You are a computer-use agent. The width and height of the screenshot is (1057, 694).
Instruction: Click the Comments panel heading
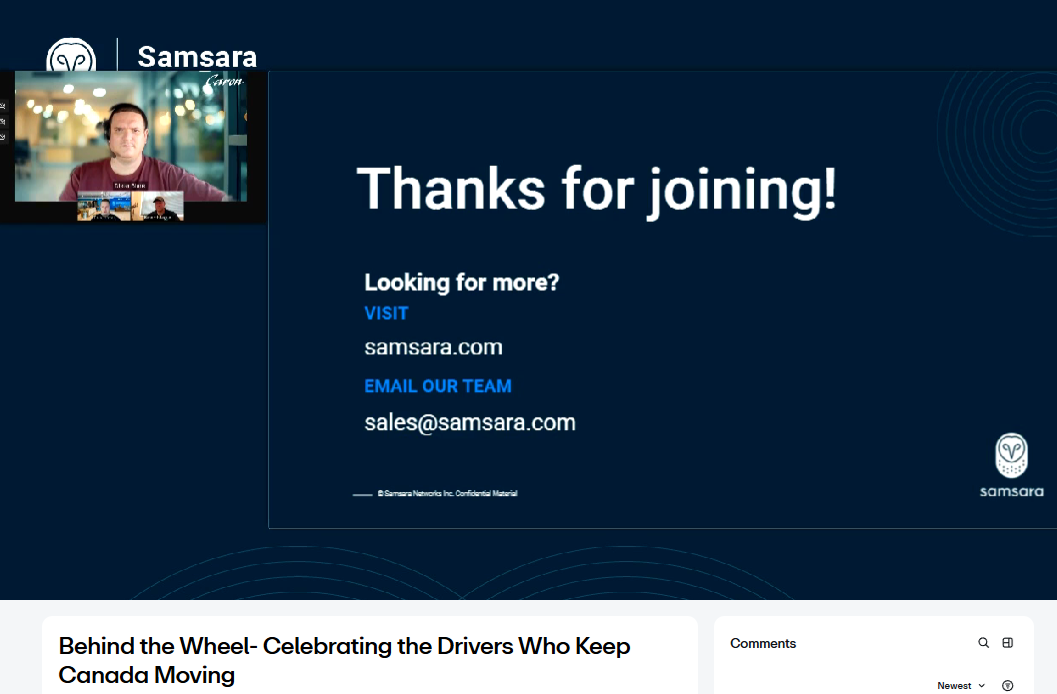click(763, 643)
